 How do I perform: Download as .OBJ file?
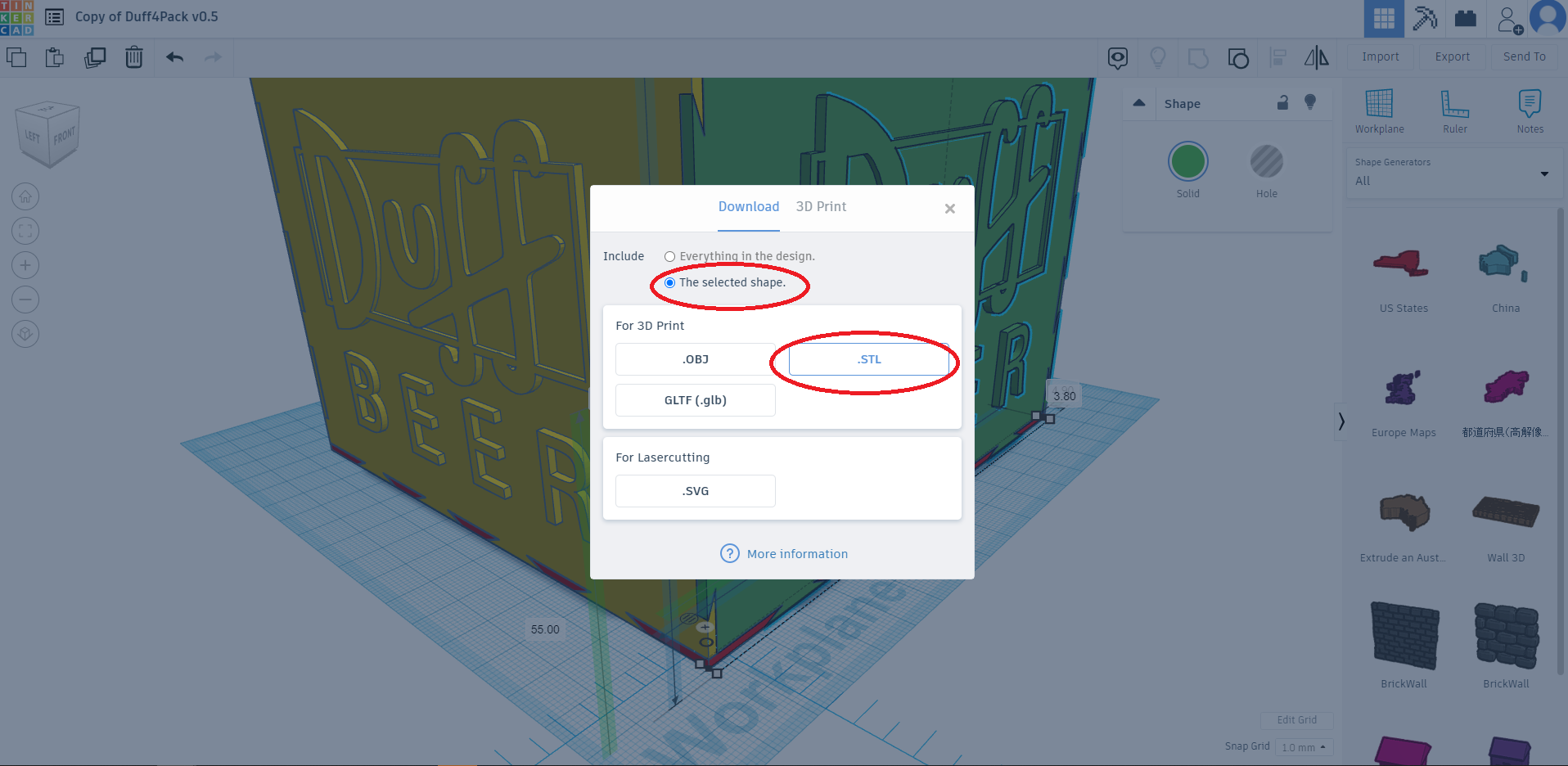(696, 359)
